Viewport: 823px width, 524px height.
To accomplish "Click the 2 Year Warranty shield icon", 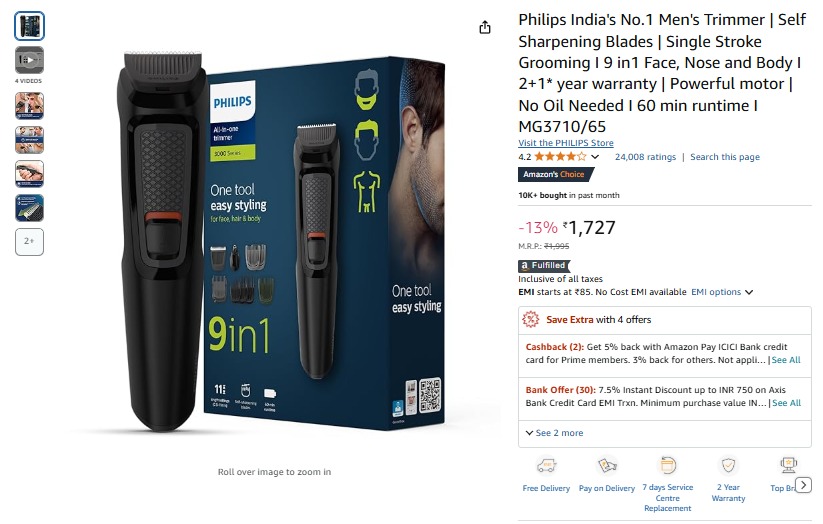I will 728,465.
